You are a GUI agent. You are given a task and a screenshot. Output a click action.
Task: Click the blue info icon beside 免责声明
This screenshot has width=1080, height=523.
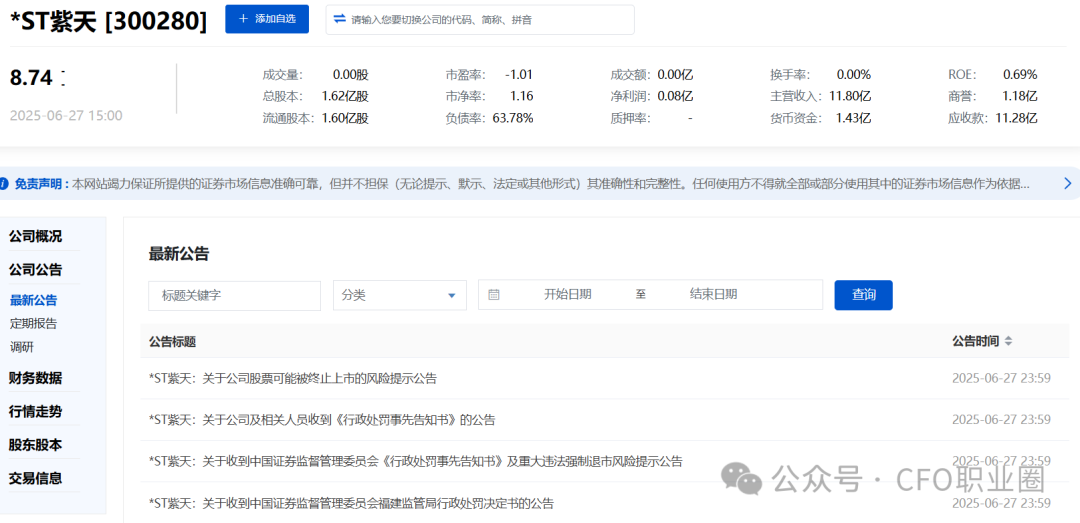5,184
